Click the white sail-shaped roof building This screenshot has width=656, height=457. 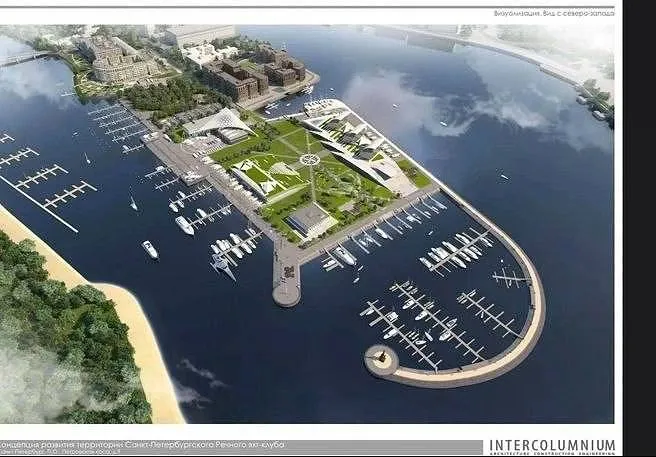pos(219,124)
